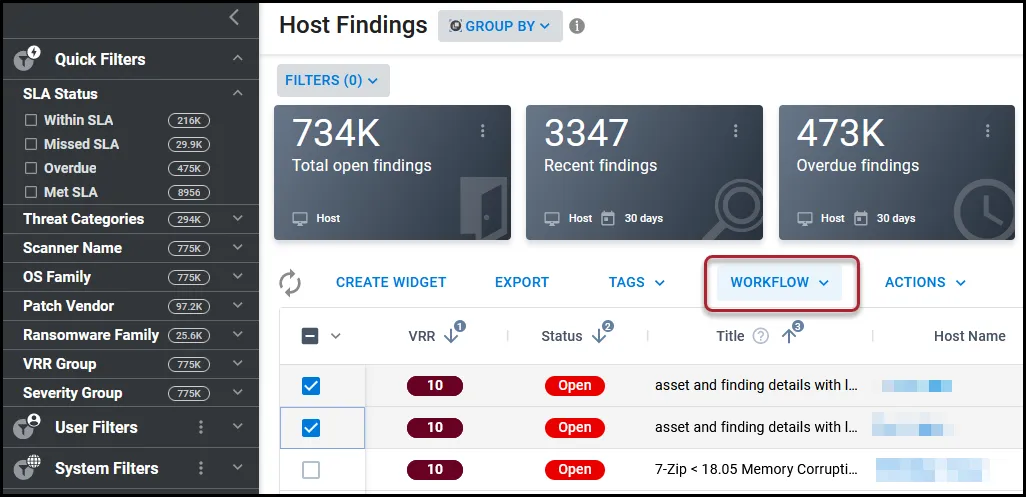Sort by Status column arrow
The width and height of the screenshot is (1026, 497).
tap(599, 335)
